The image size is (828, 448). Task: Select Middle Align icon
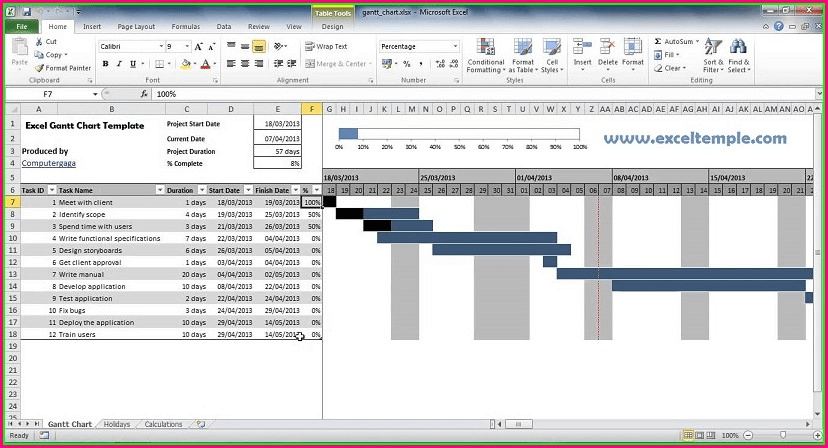(x=244, y=46)
